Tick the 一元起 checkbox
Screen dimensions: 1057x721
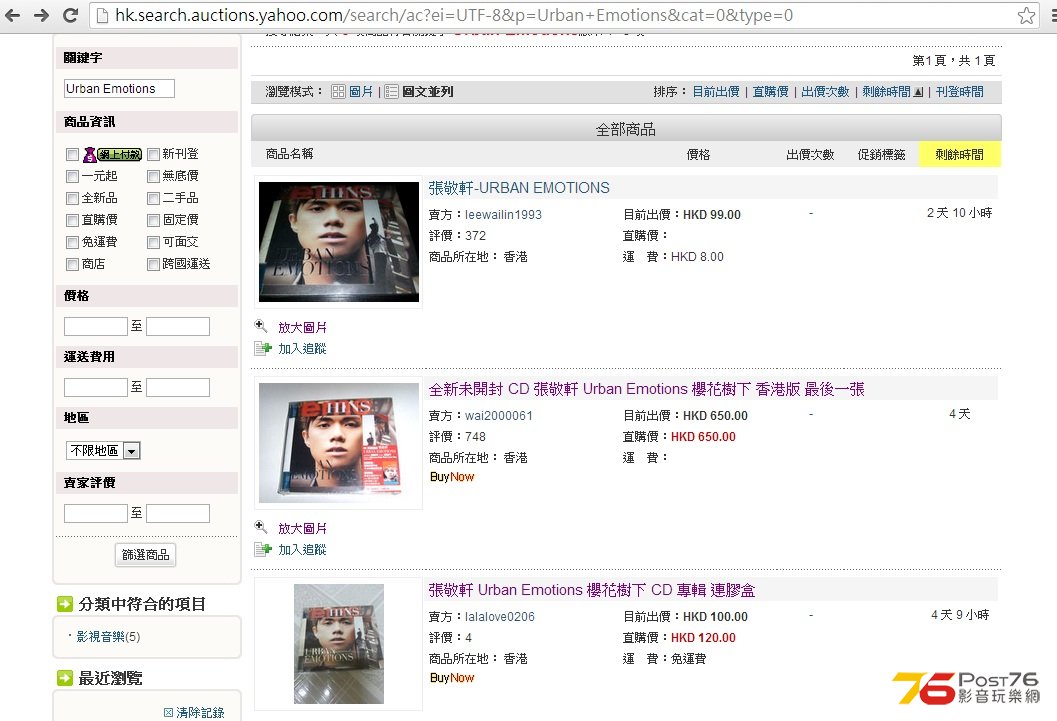point(73,177)
